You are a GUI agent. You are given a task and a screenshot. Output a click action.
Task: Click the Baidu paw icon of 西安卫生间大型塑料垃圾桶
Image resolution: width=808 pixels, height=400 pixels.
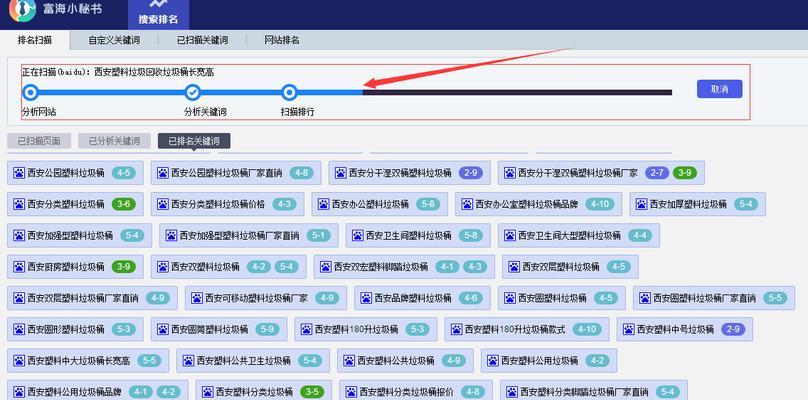[x=510, y=236]
